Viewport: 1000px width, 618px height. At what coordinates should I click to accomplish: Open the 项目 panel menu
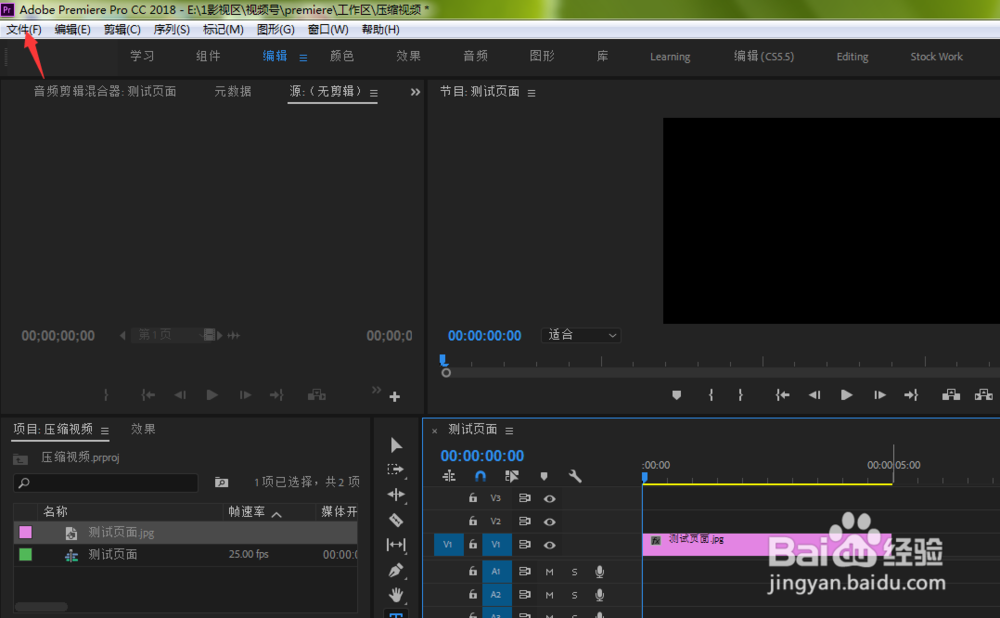click(105, 431)
